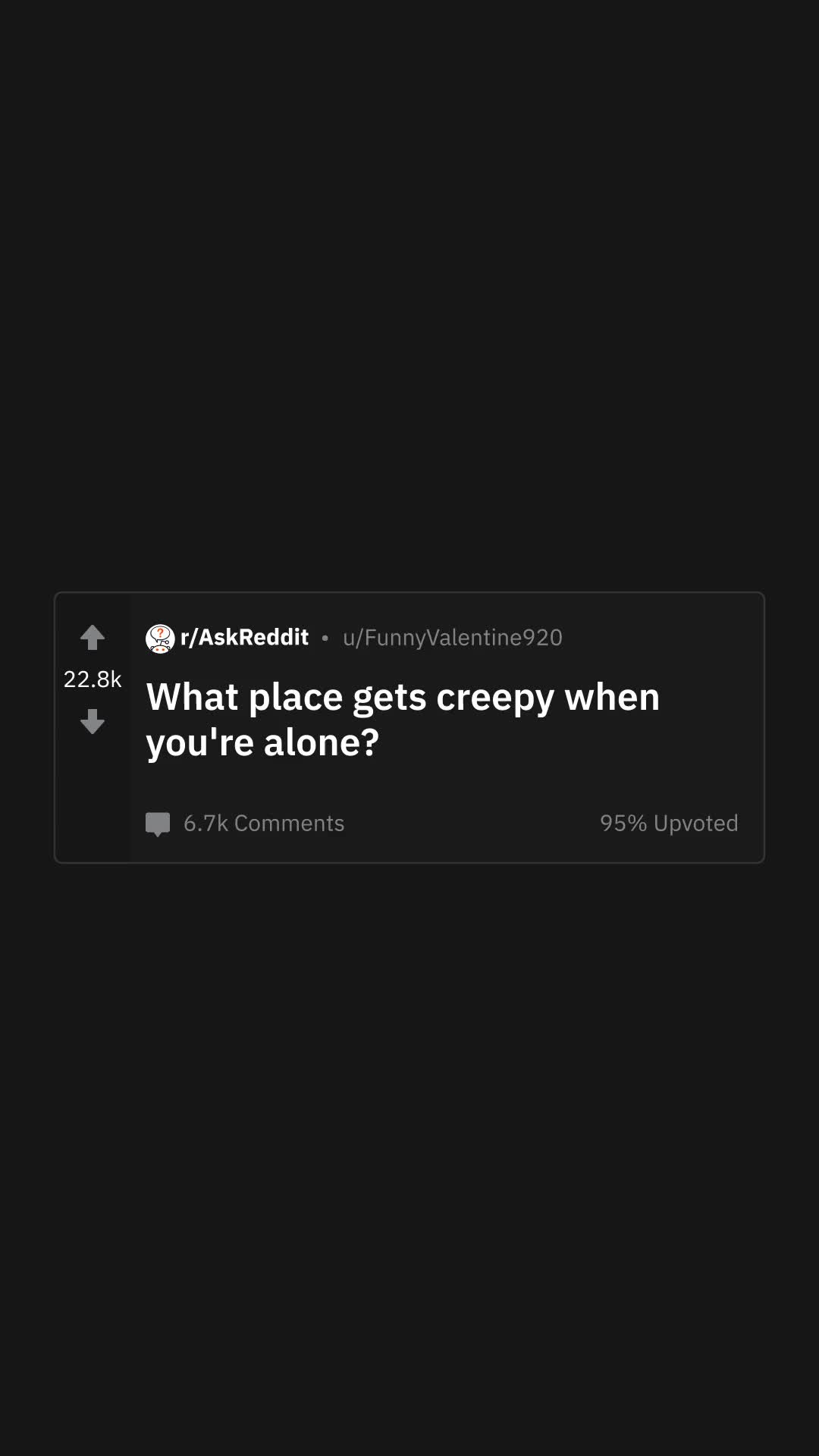Click the word "Comments" in the post footer

pyautogui.click(x=289, y=824)
